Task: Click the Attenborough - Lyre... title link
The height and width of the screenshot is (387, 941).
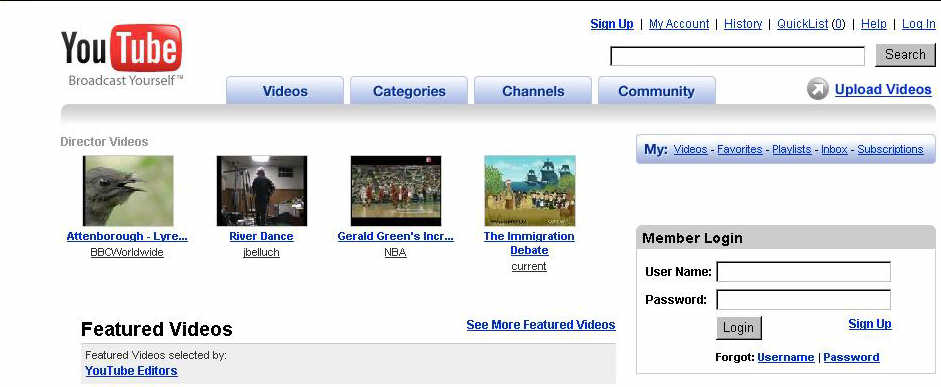Action: pyautogui.click(x=127, y=236)
